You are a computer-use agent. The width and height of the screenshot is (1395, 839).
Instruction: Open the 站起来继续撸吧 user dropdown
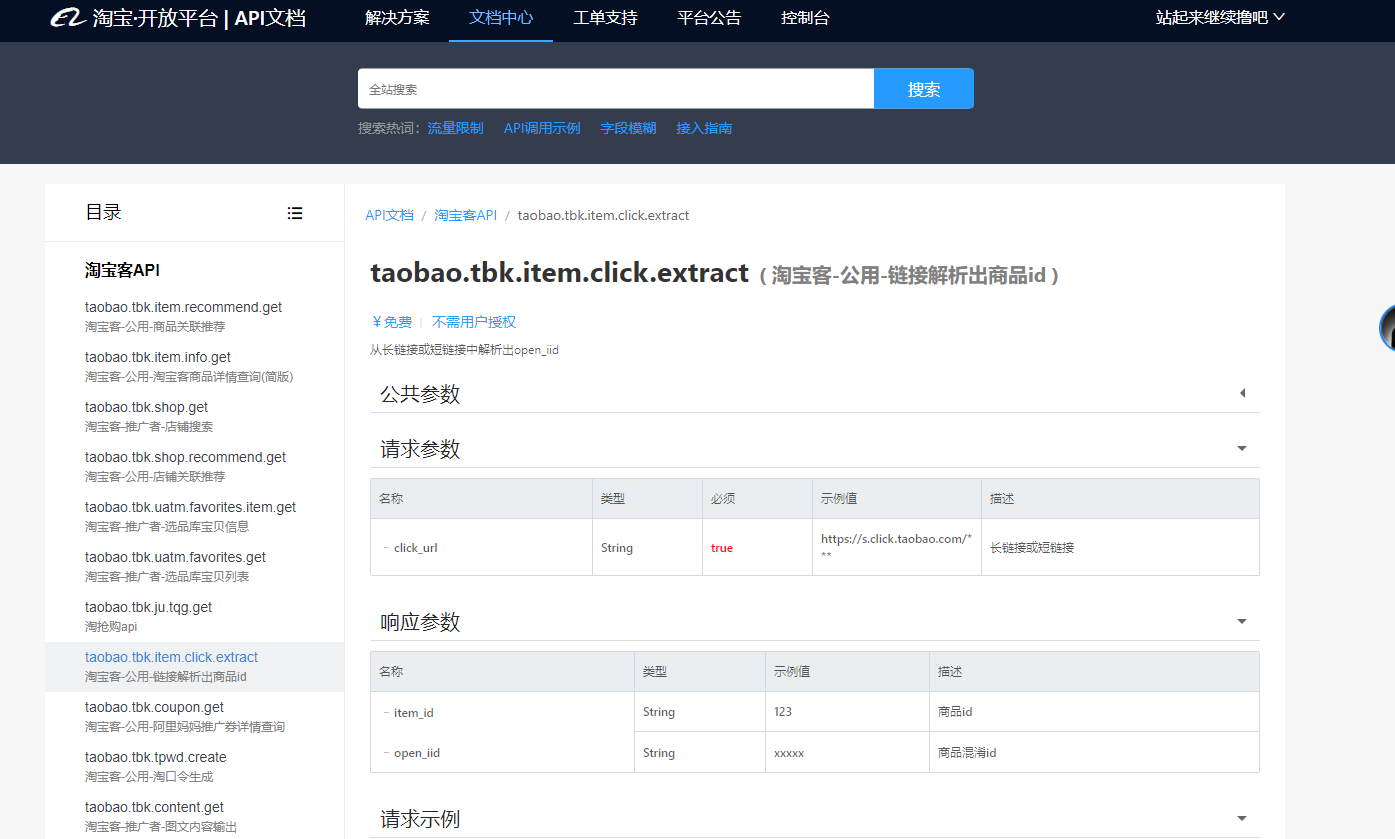tap(1220, 18)
